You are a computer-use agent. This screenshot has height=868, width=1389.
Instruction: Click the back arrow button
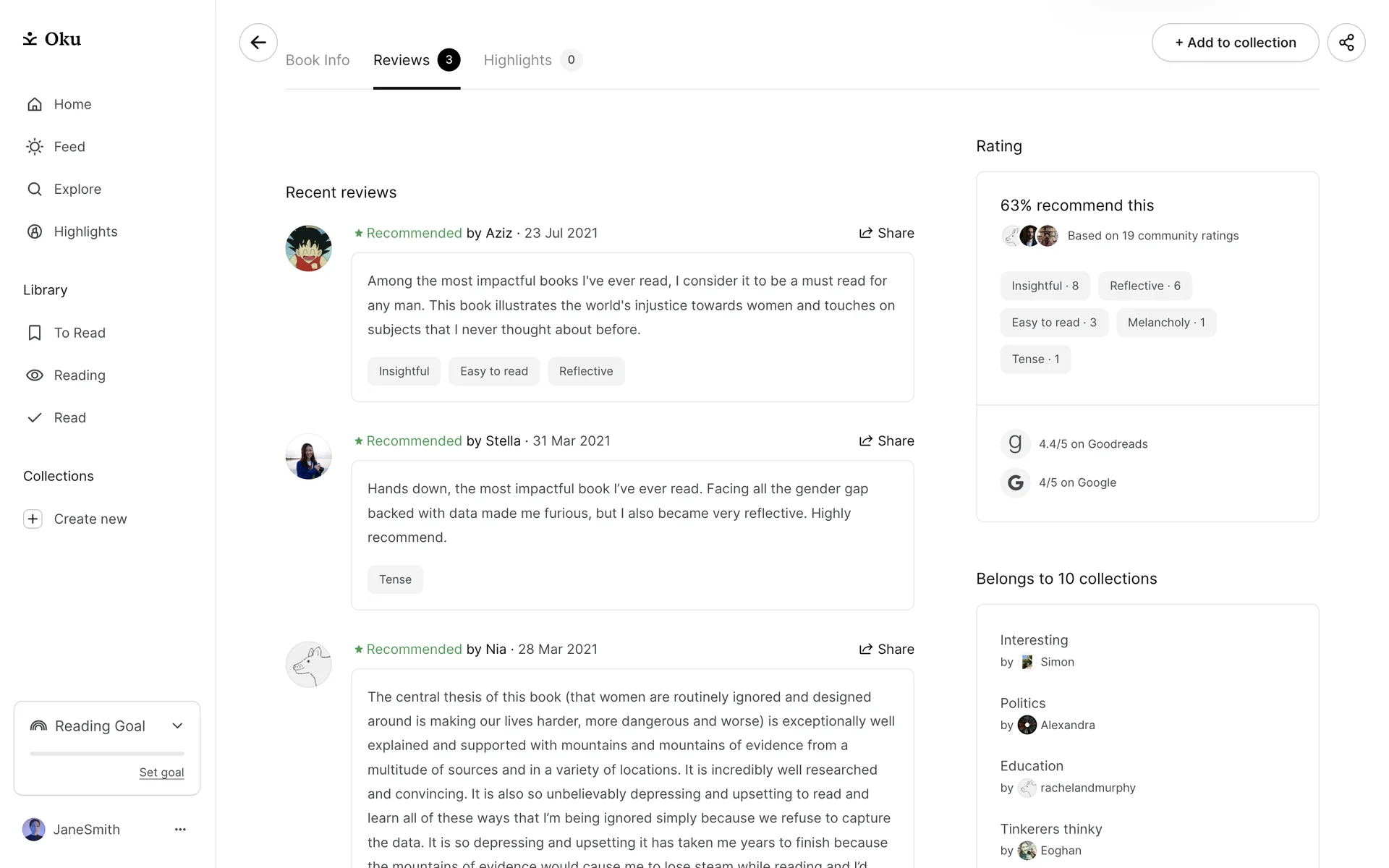[x=258, y=43]
